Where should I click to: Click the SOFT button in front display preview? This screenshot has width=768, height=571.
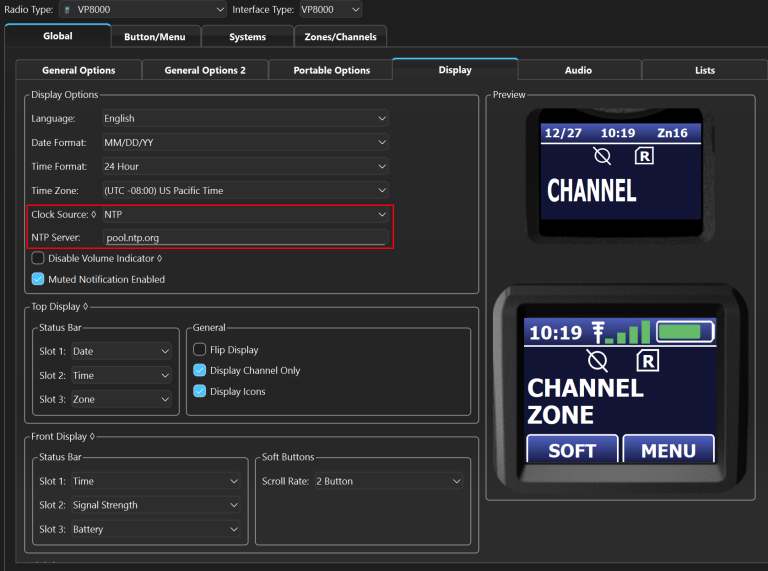pyautogui.click(x=571, y=450)
